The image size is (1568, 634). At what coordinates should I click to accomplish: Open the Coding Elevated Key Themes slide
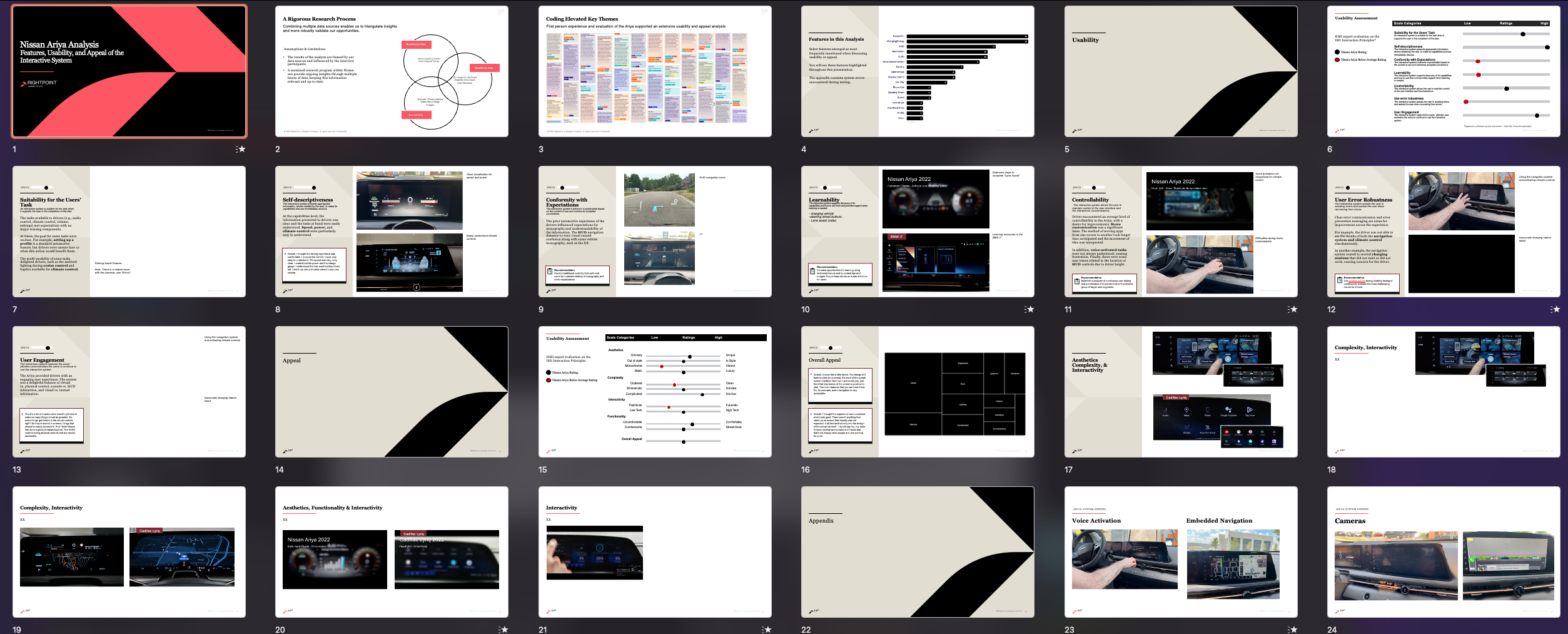point(655,71)
